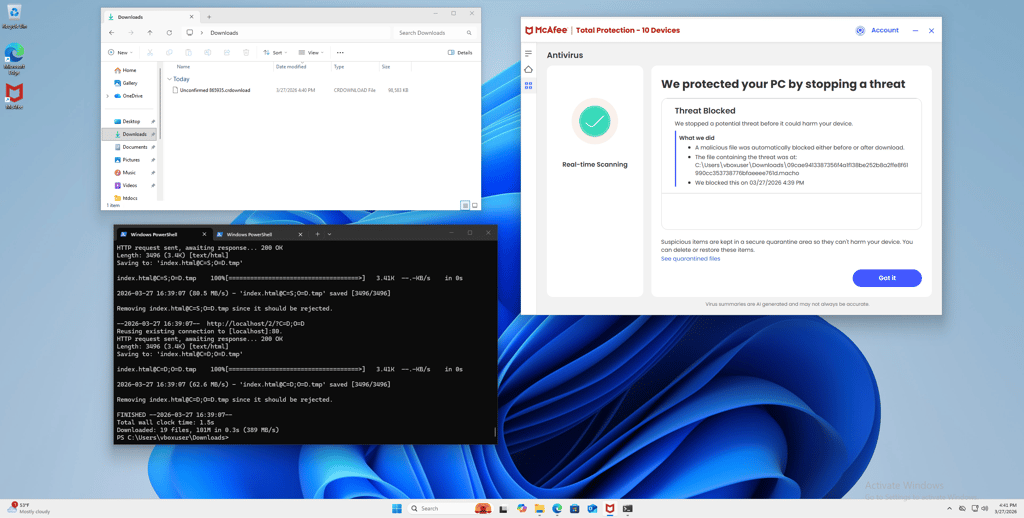Click the Paste icon in Explorer toolbar
The width and height of the screenshot is (1024, 518).
point(188,52)
